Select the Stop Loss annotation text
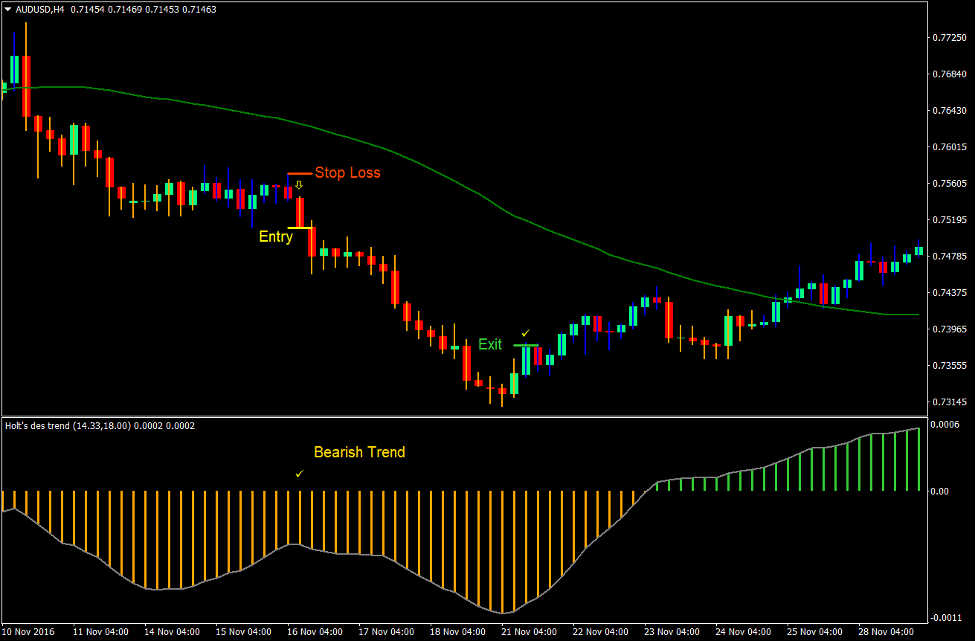The image size is (977, 641). 346,173
